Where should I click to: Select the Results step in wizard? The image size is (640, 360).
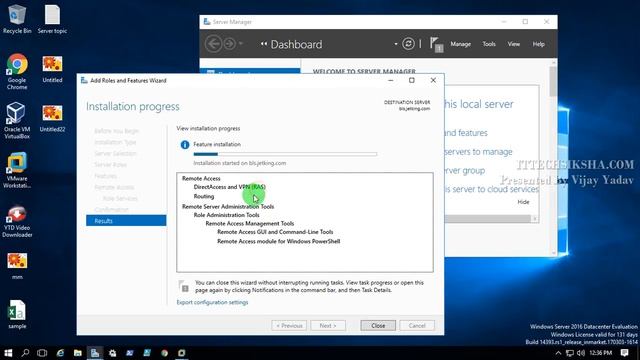[126, 221]
